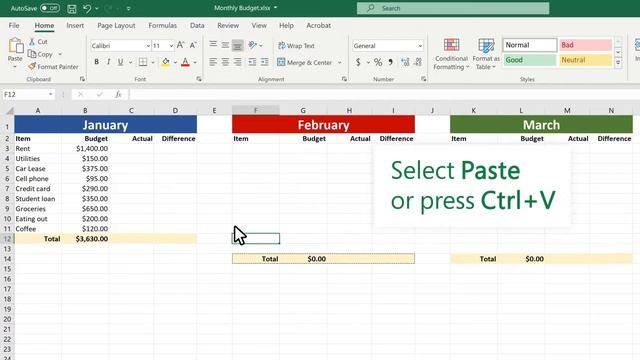This screenshot has height=360, width=640.
Task: Click the Save disk icon
Action: click(x=72, y=8)
